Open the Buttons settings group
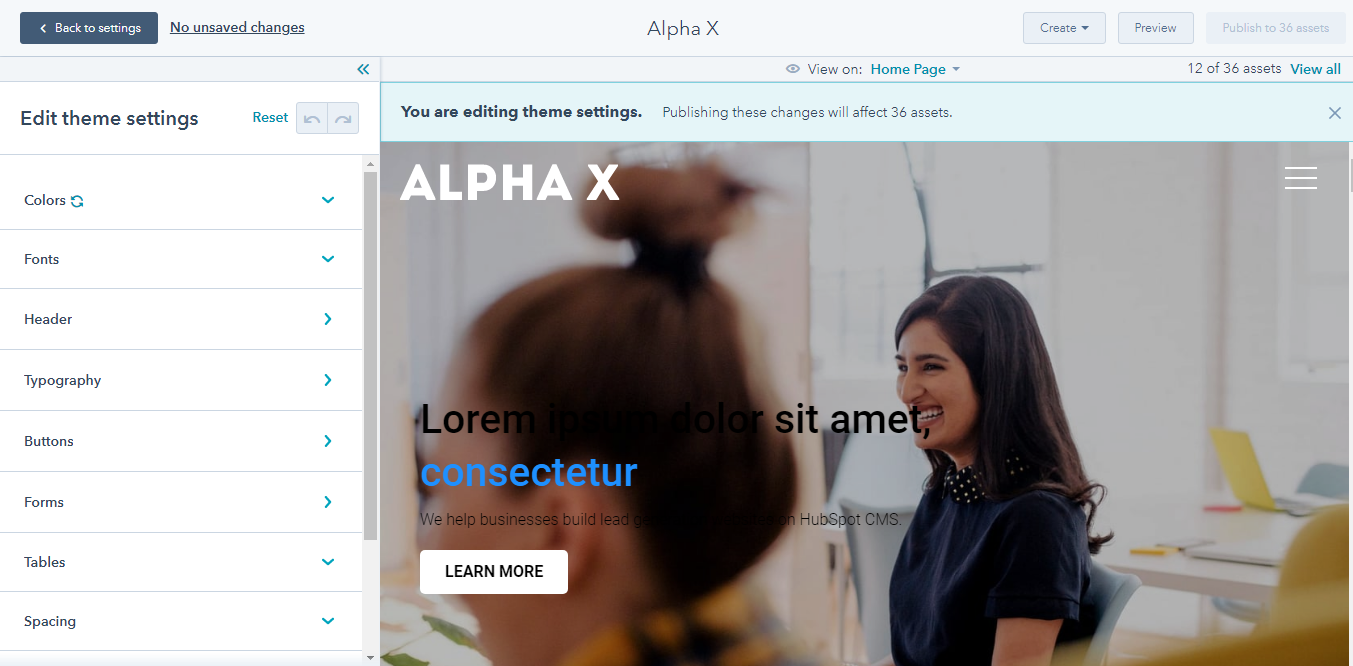1353x666 pixels. coord(181,441)
